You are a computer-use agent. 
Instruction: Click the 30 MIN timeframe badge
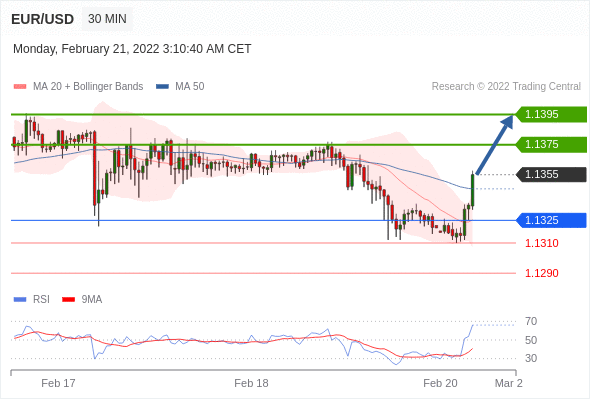pyautogui.click(x=107, y=19)
